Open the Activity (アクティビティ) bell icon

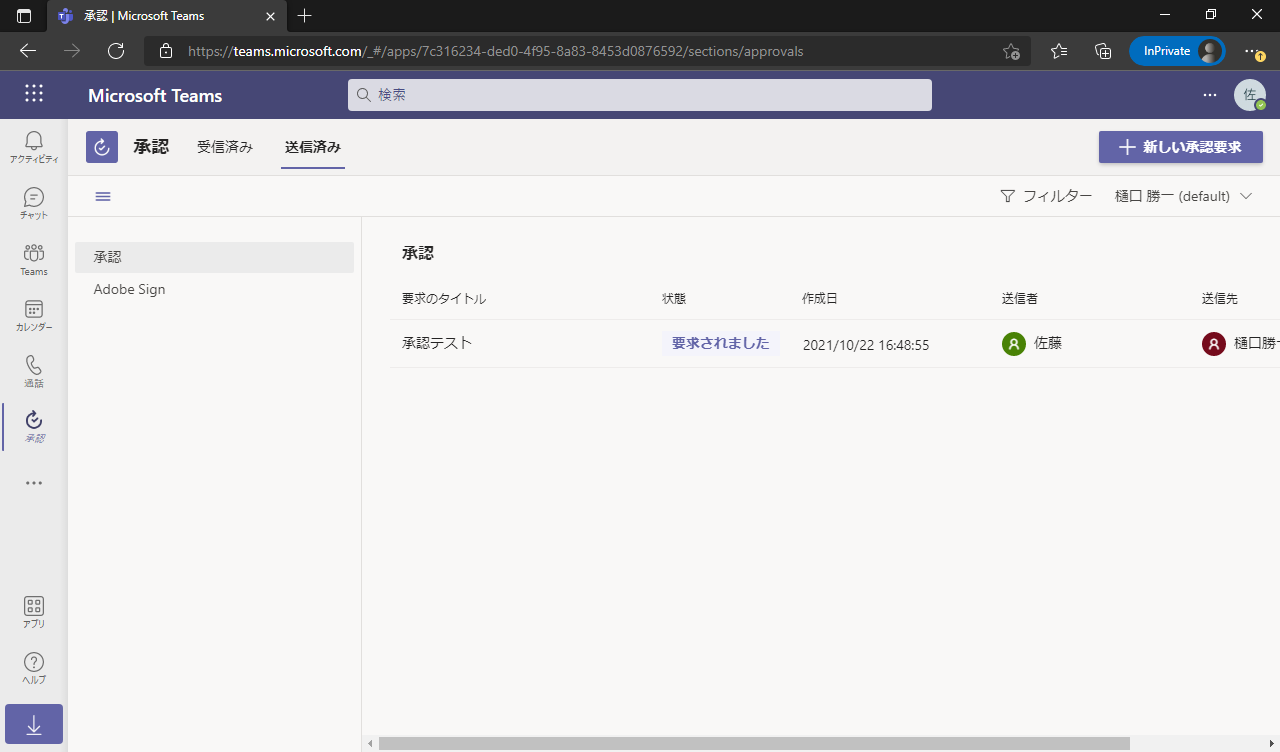(34, 147)
